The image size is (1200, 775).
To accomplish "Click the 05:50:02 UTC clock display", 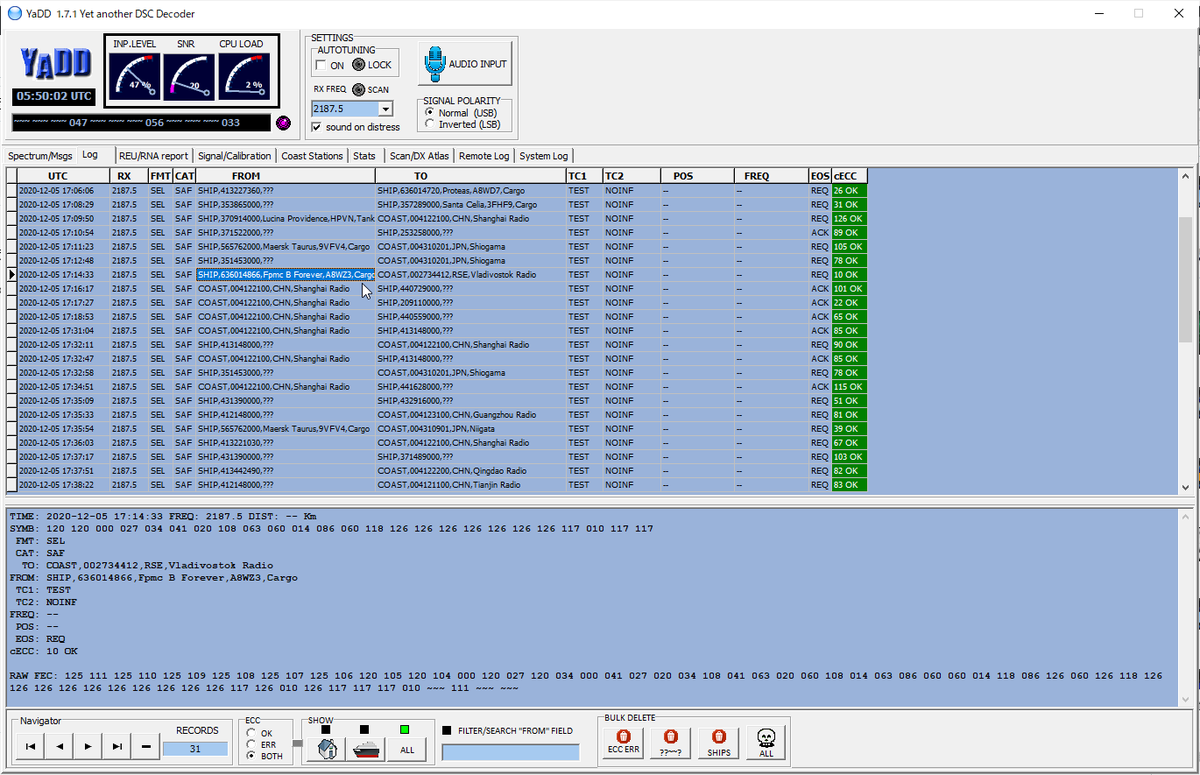I will [55, 97].
